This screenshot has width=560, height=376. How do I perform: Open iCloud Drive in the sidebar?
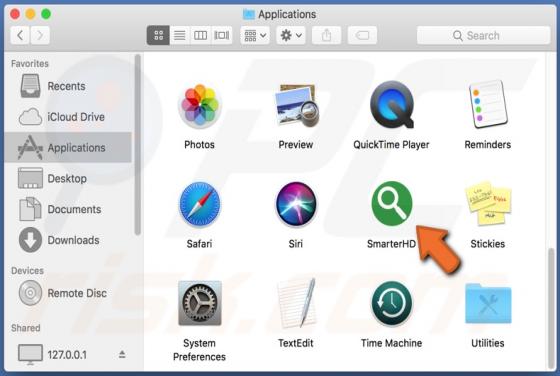[x=68, y=117]
